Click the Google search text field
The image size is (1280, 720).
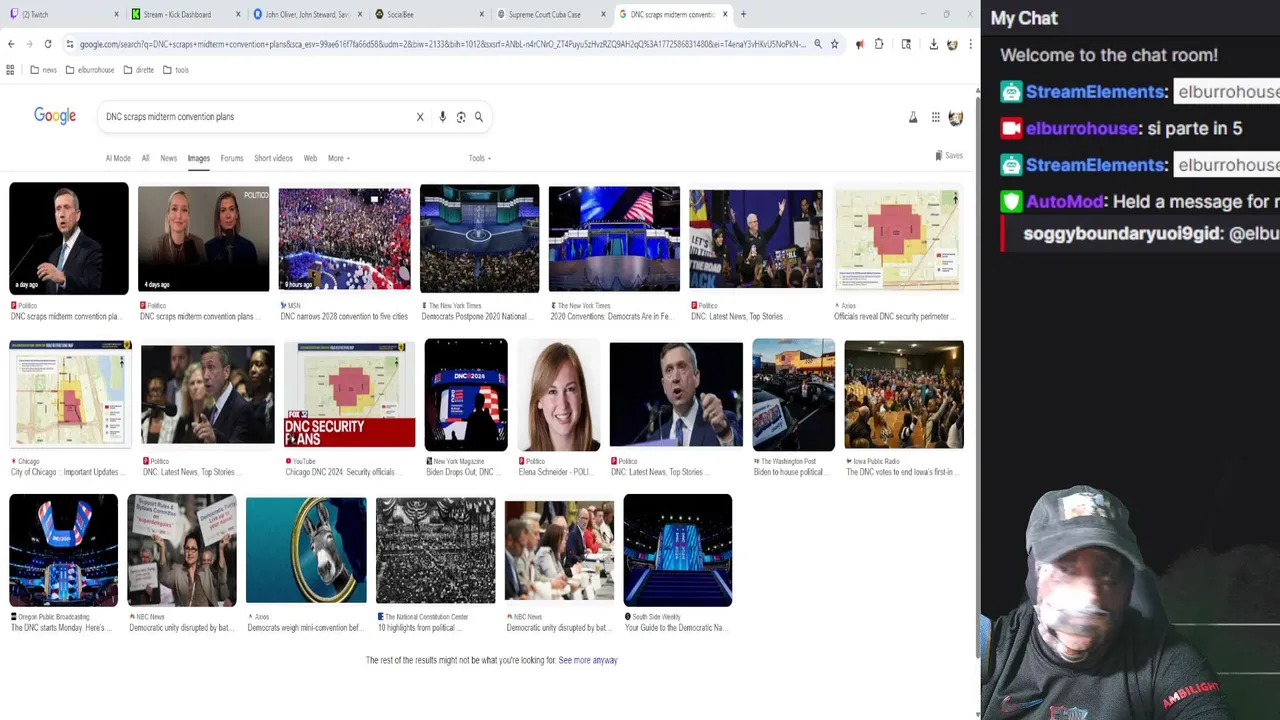click(x=255, y=117)
